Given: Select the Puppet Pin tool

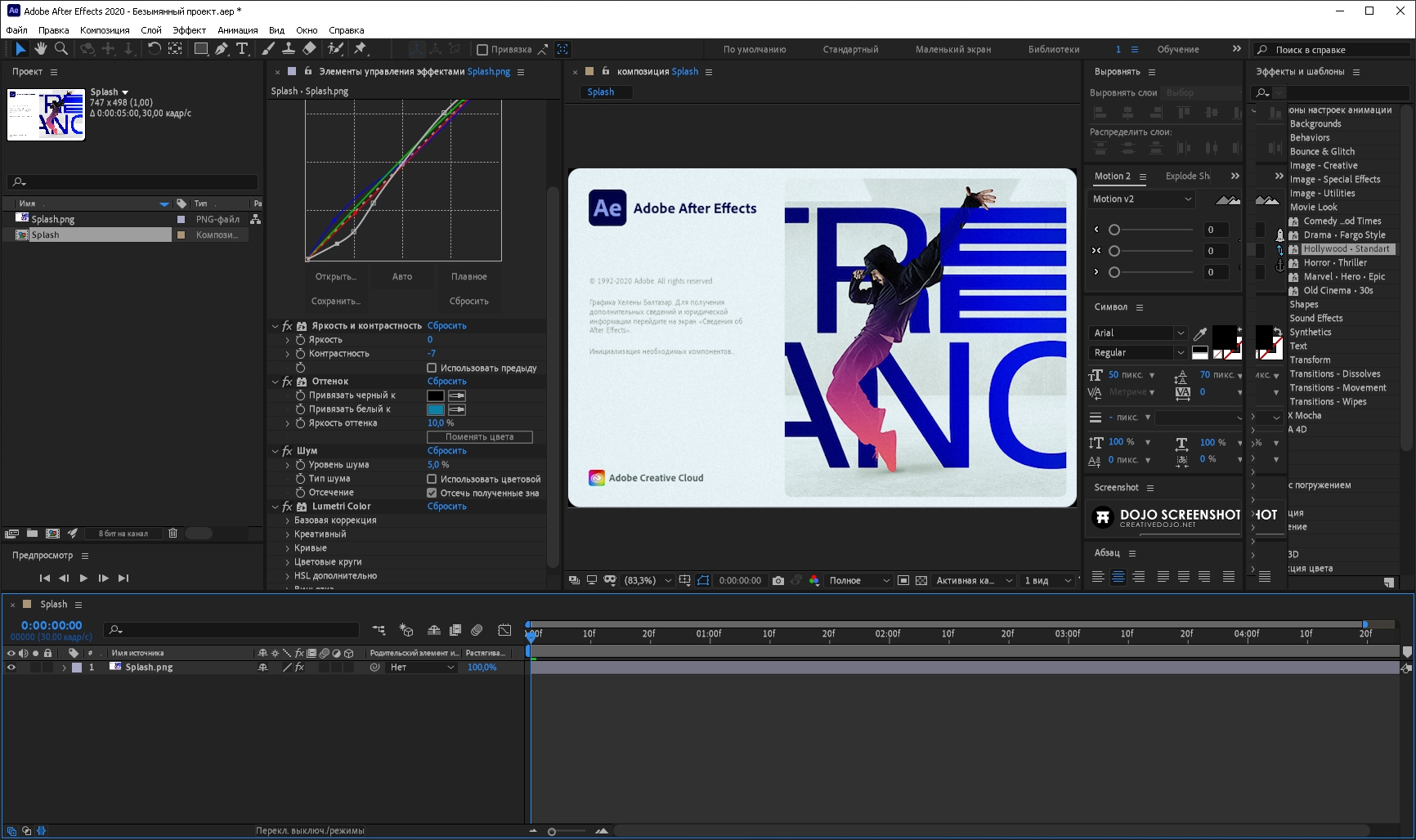Looking at the screenshot, I should tap(361, 49).
